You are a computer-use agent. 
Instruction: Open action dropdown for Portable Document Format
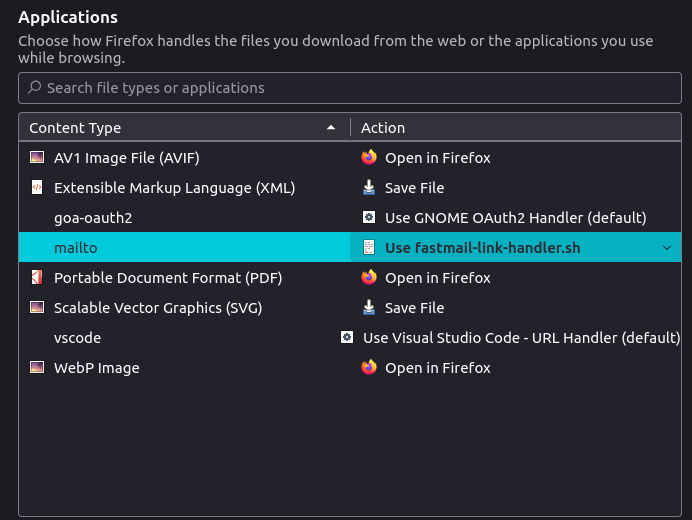point(515,278)
